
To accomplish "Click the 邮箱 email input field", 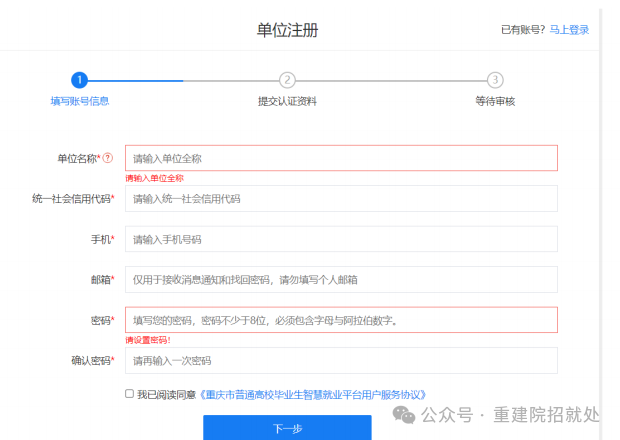I will (x=341, y=280).
